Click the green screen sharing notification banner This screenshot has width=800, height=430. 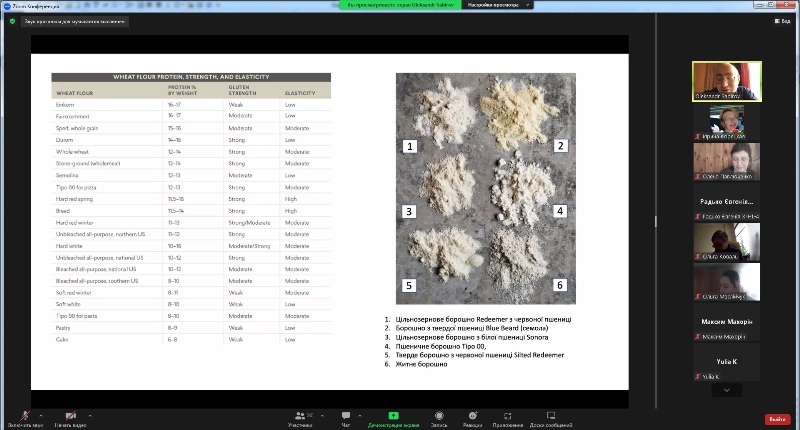tap(399, 6)
